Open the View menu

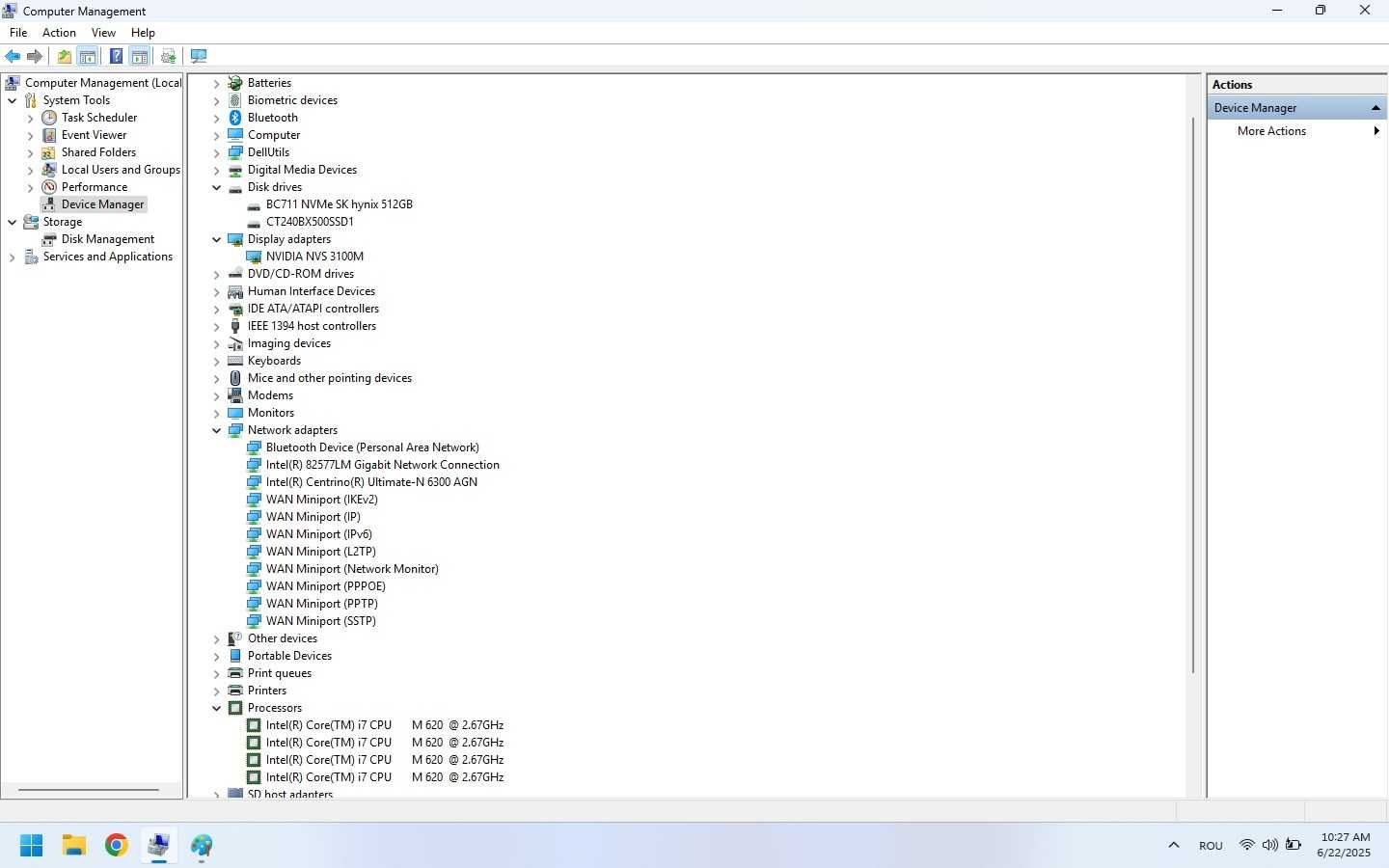pos(103,32)
